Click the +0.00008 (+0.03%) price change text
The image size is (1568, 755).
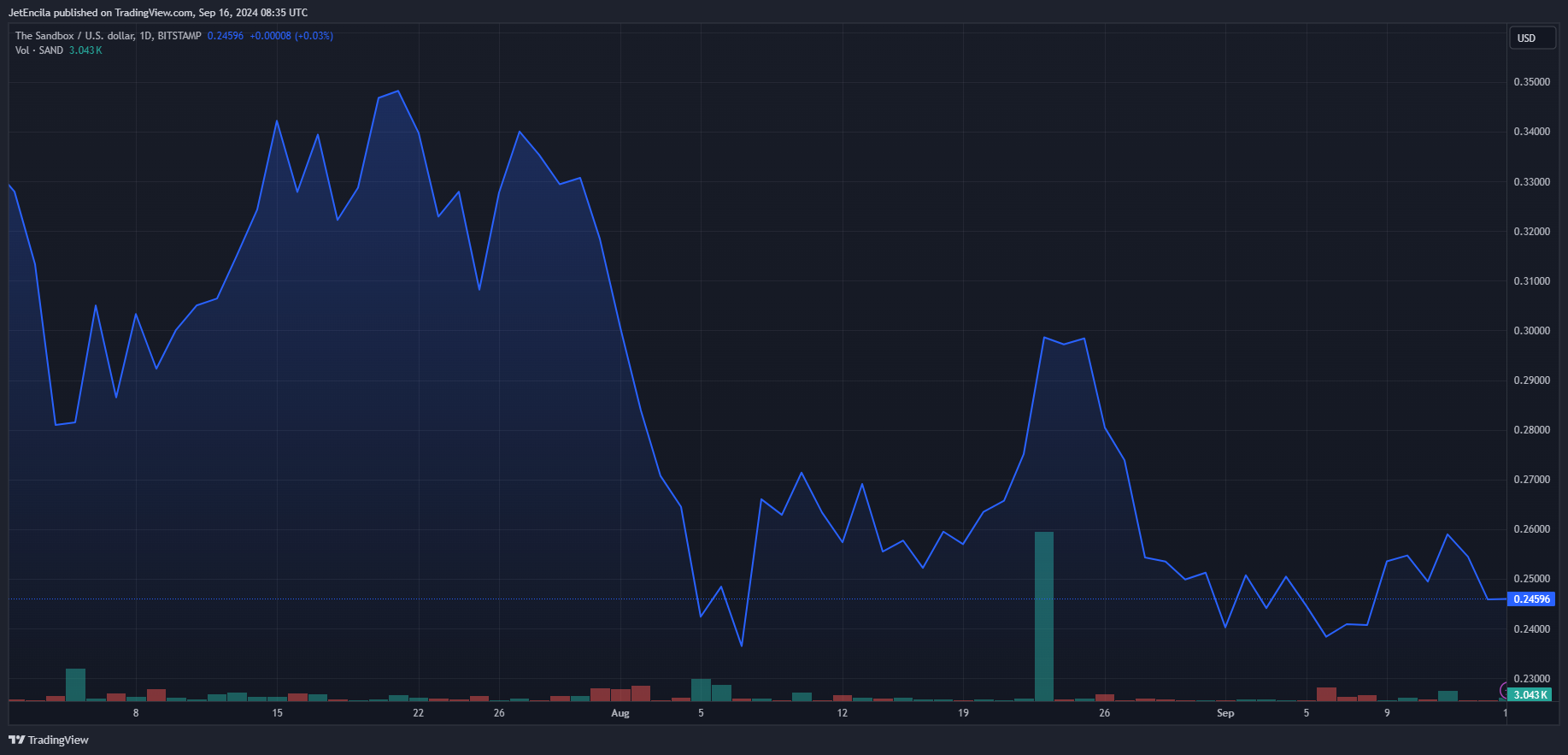click(291, 36)
